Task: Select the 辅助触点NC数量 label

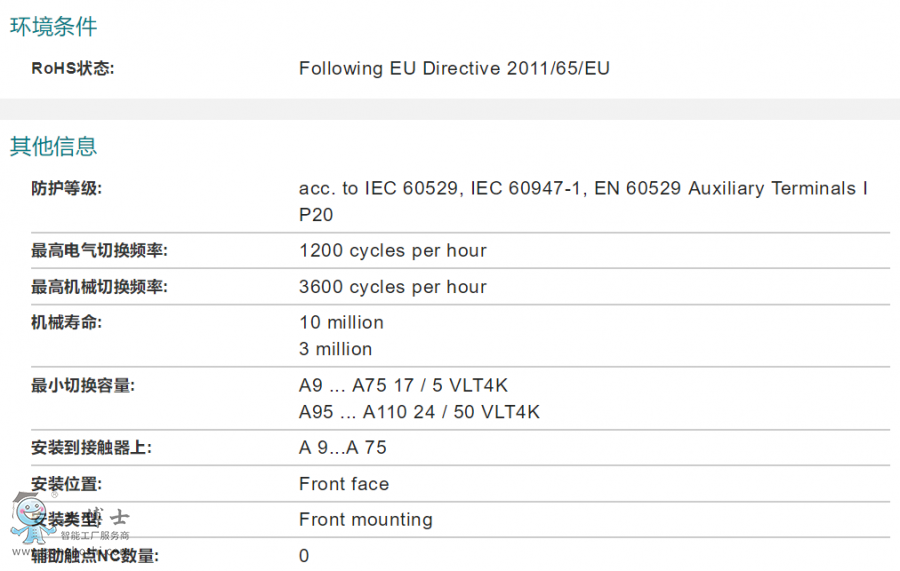Action: [x=95, y=556]
